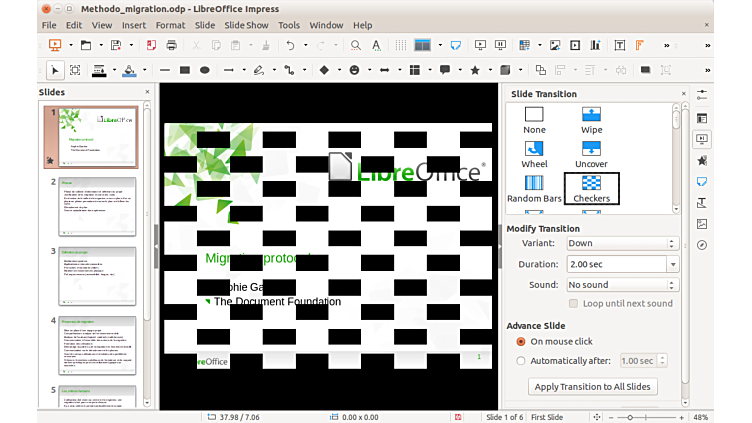Select the Automatically after radio button
Image resolution: width=752 pixels, height=423 pixels.
521,361
